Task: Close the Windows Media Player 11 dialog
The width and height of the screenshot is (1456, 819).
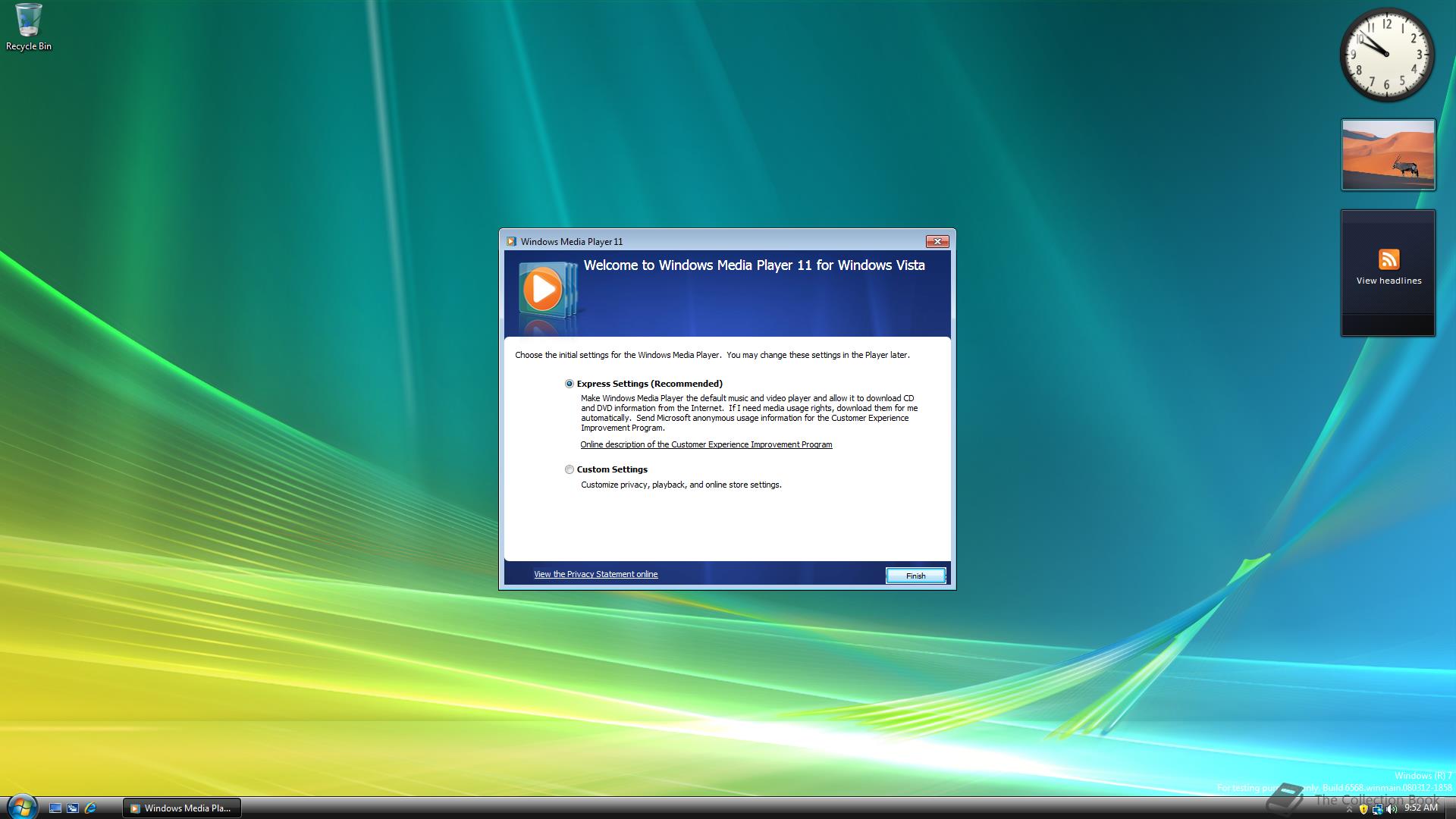Action: pos(937,241)
